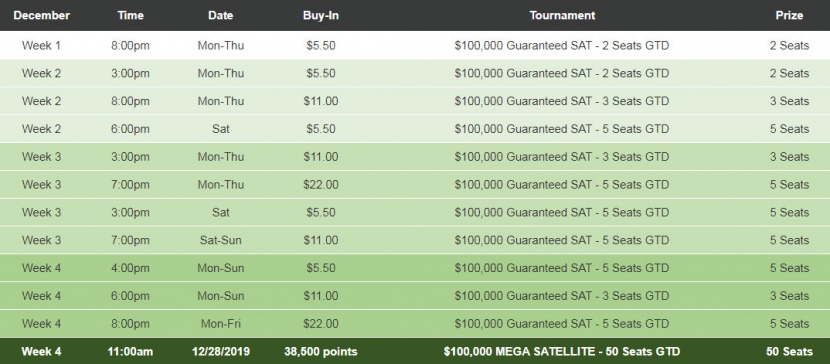Click the Date column header
Image resolution: width=830 pixels, height=364 pixels.
click(x=221, y=15)
